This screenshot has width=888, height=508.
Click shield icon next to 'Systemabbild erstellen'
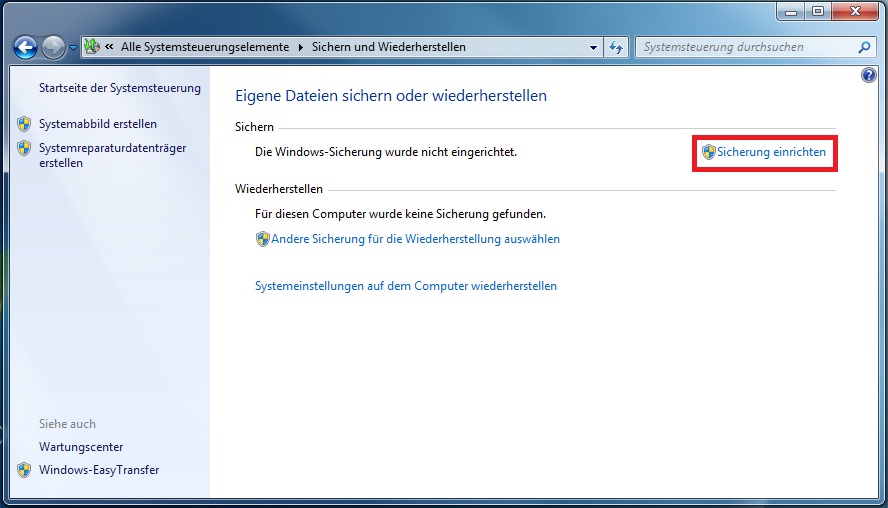point(24,124)
